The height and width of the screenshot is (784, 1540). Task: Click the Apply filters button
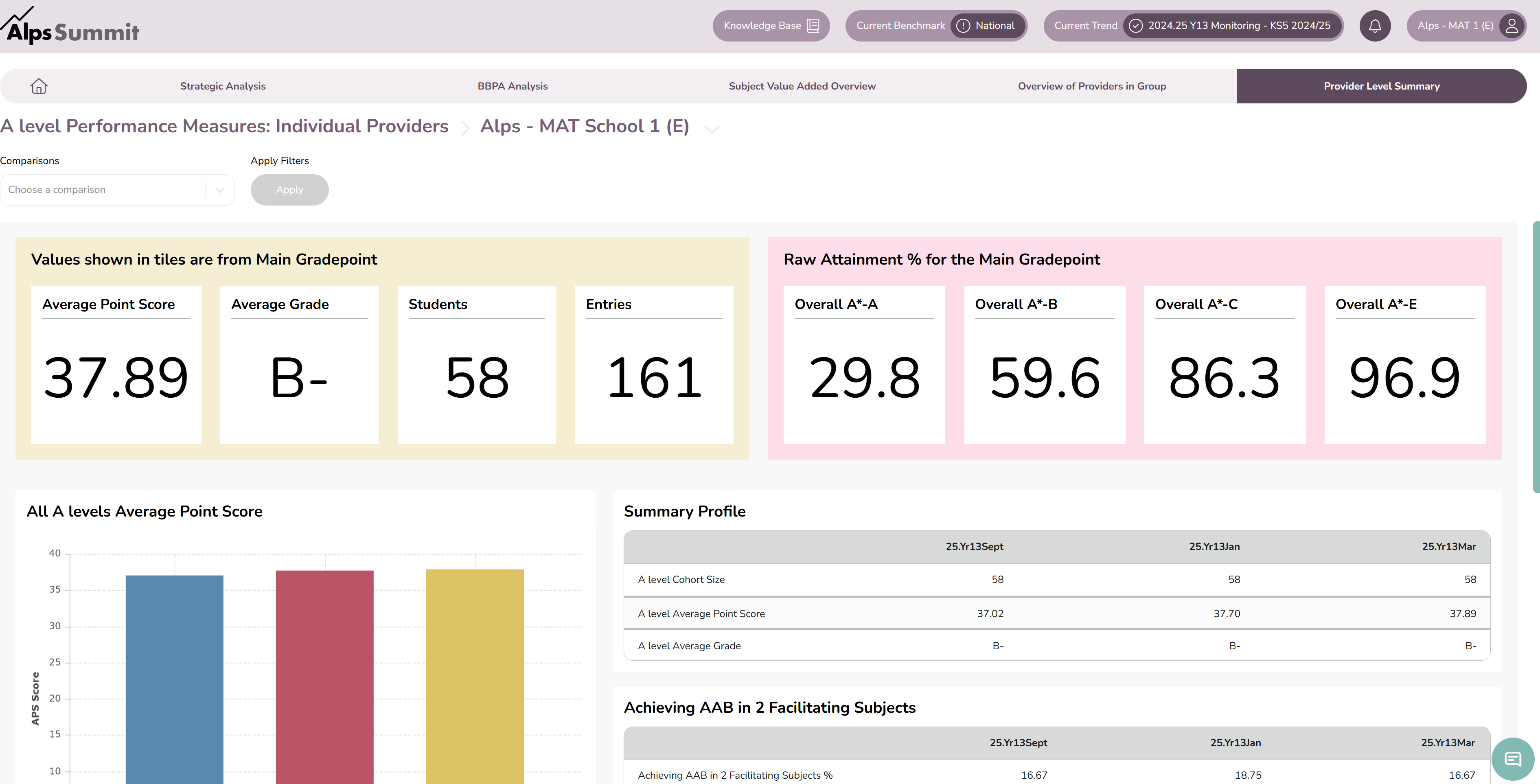[x=289, y=190]
